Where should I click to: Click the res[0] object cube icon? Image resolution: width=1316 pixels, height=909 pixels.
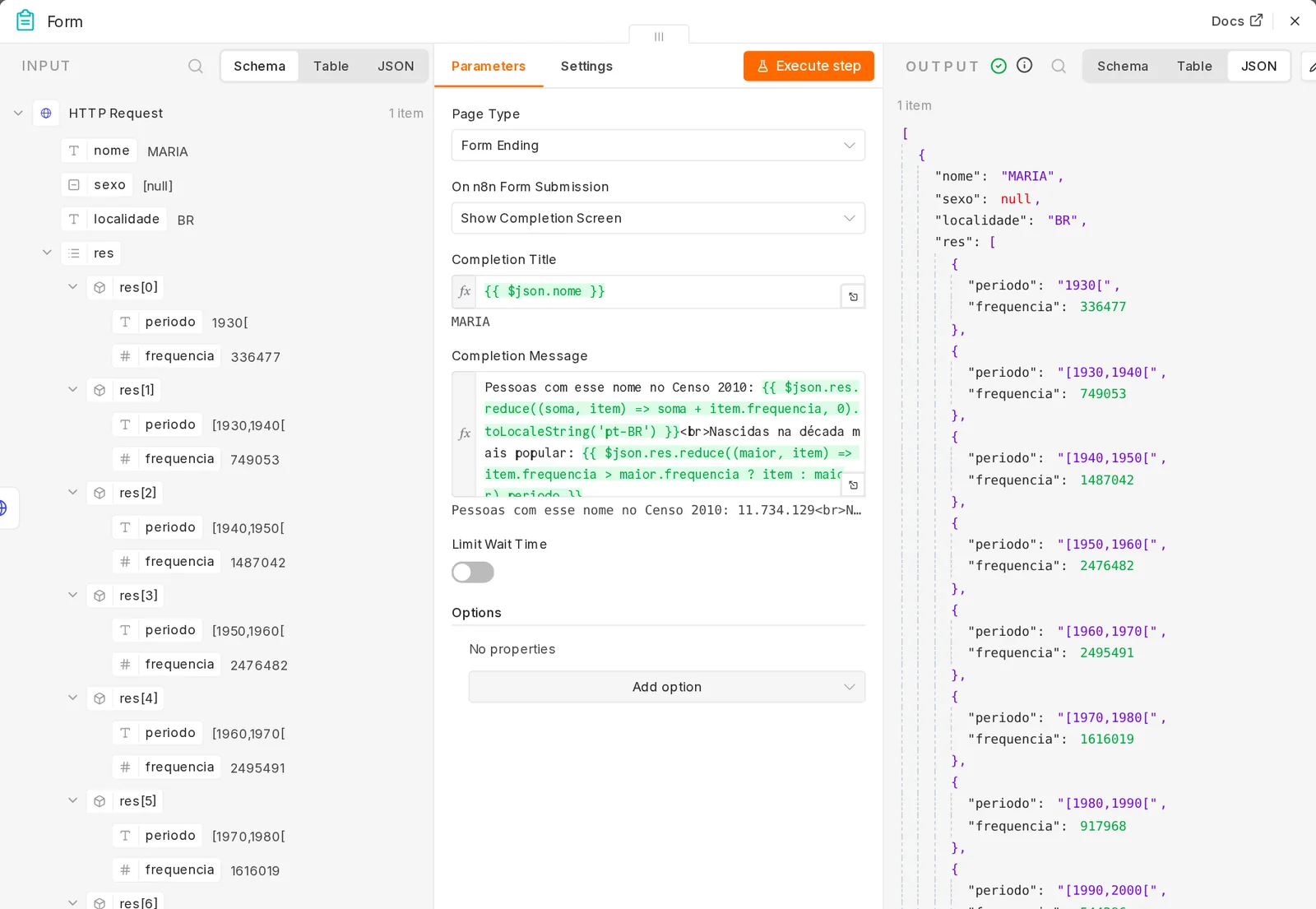tap(100, 287)
